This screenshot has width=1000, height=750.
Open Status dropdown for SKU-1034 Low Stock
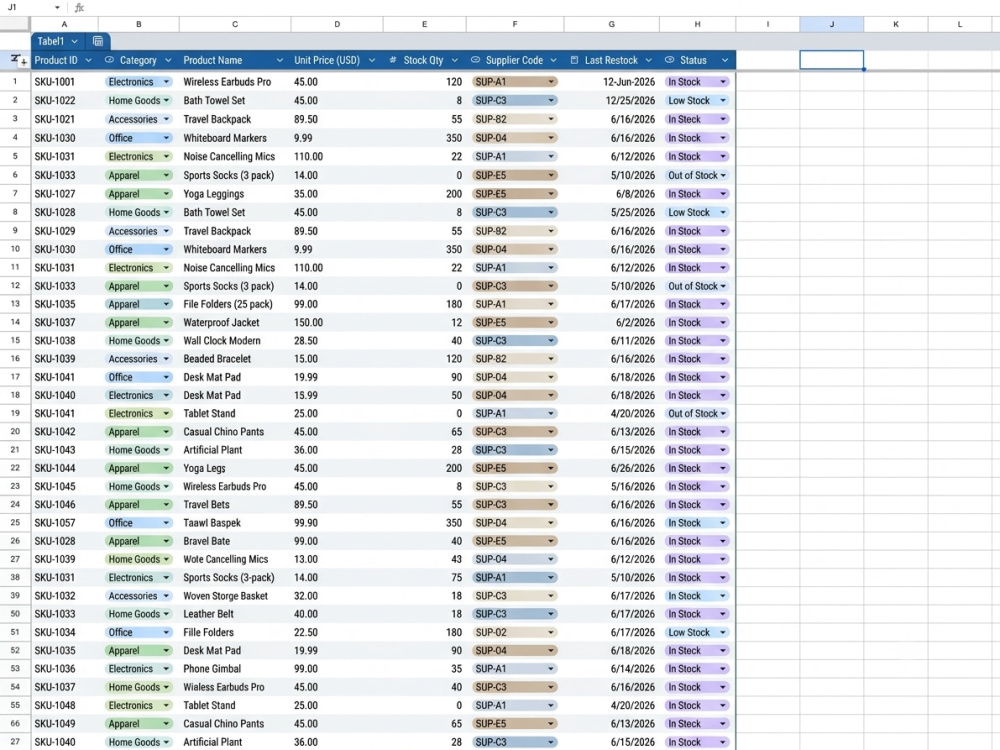pyautogui.click(x=723, y=633)
